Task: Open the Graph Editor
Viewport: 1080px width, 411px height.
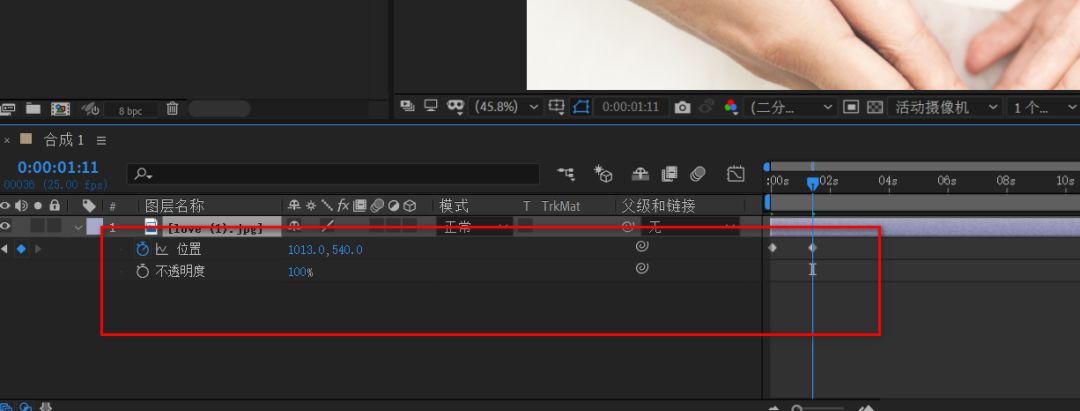Action: [x=736, y=174]
